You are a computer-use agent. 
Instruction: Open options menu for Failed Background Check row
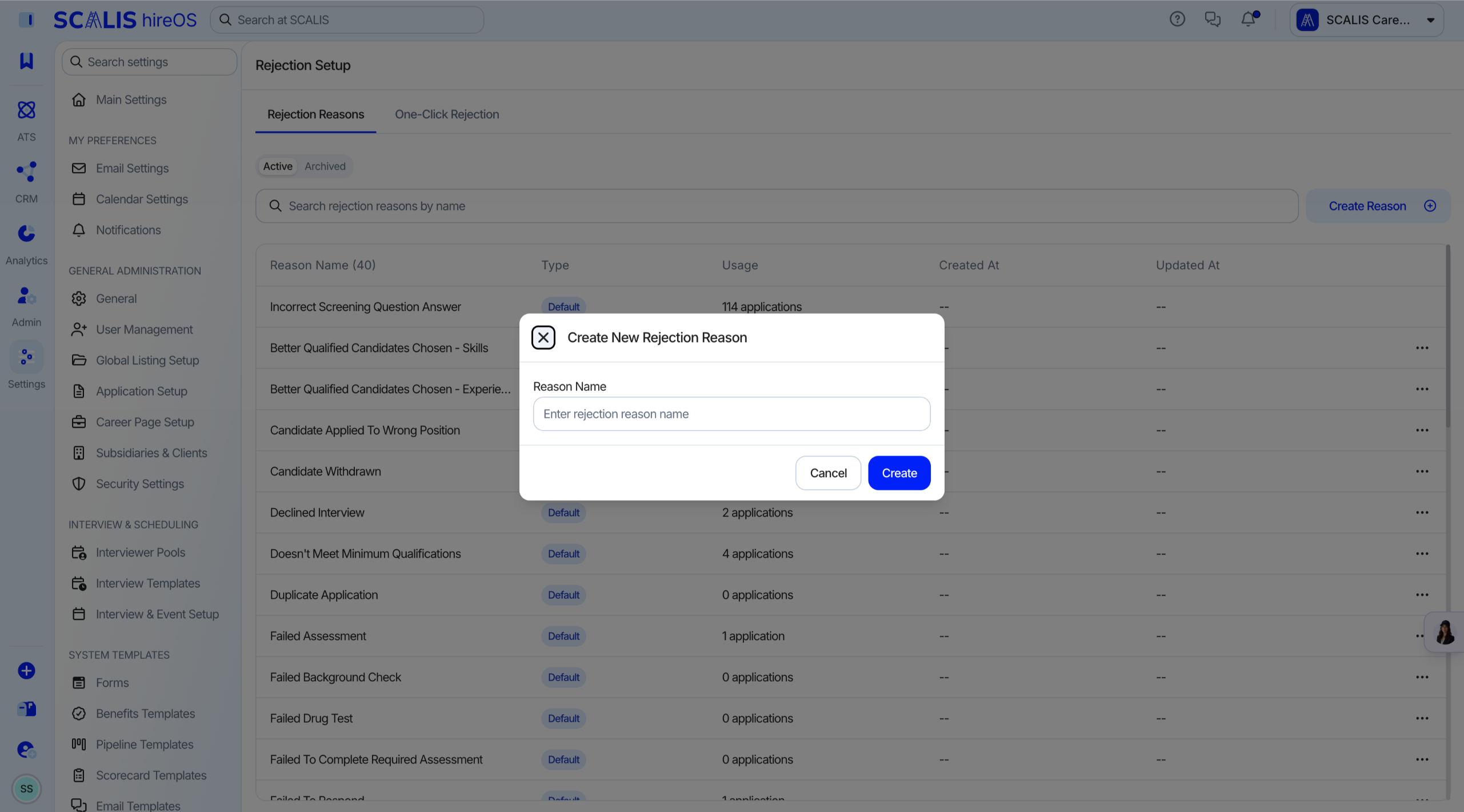coord(1422,677)
